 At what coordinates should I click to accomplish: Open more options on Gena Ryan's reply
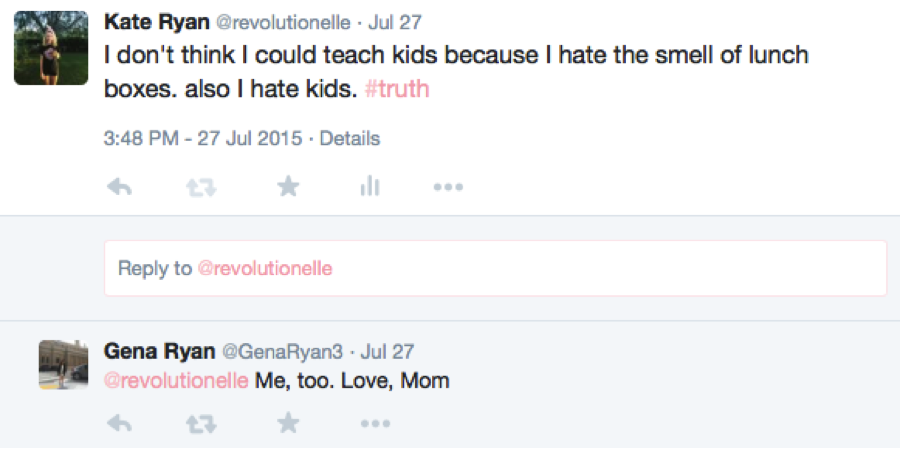[375, 424]
